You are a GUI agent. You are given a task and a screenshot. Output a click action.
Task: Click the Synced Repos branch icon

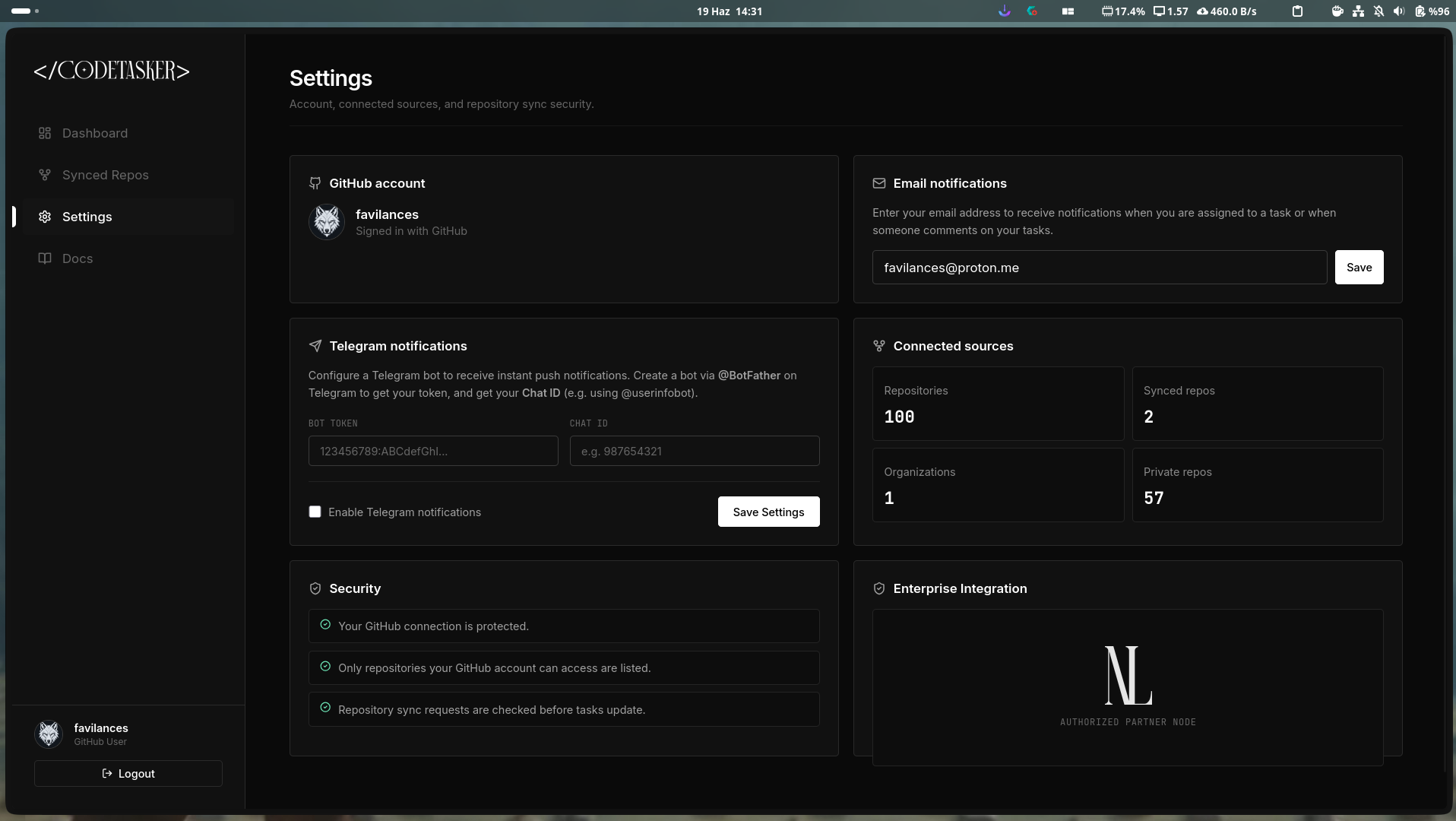[x=45, y=175]
